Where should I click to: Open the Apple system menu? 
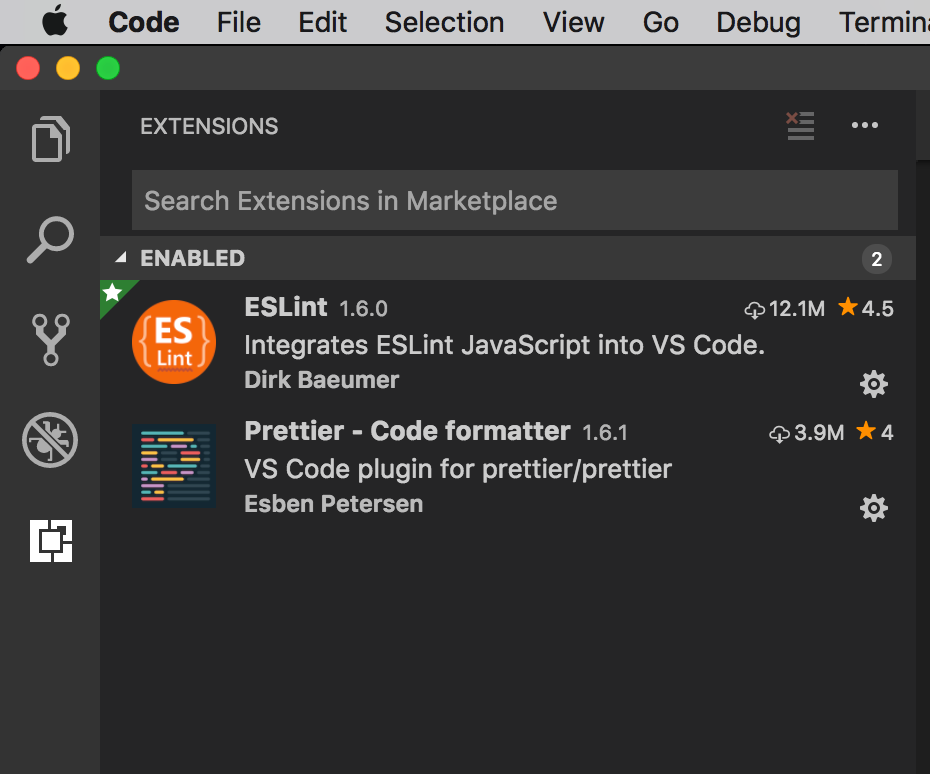point(56,22)
